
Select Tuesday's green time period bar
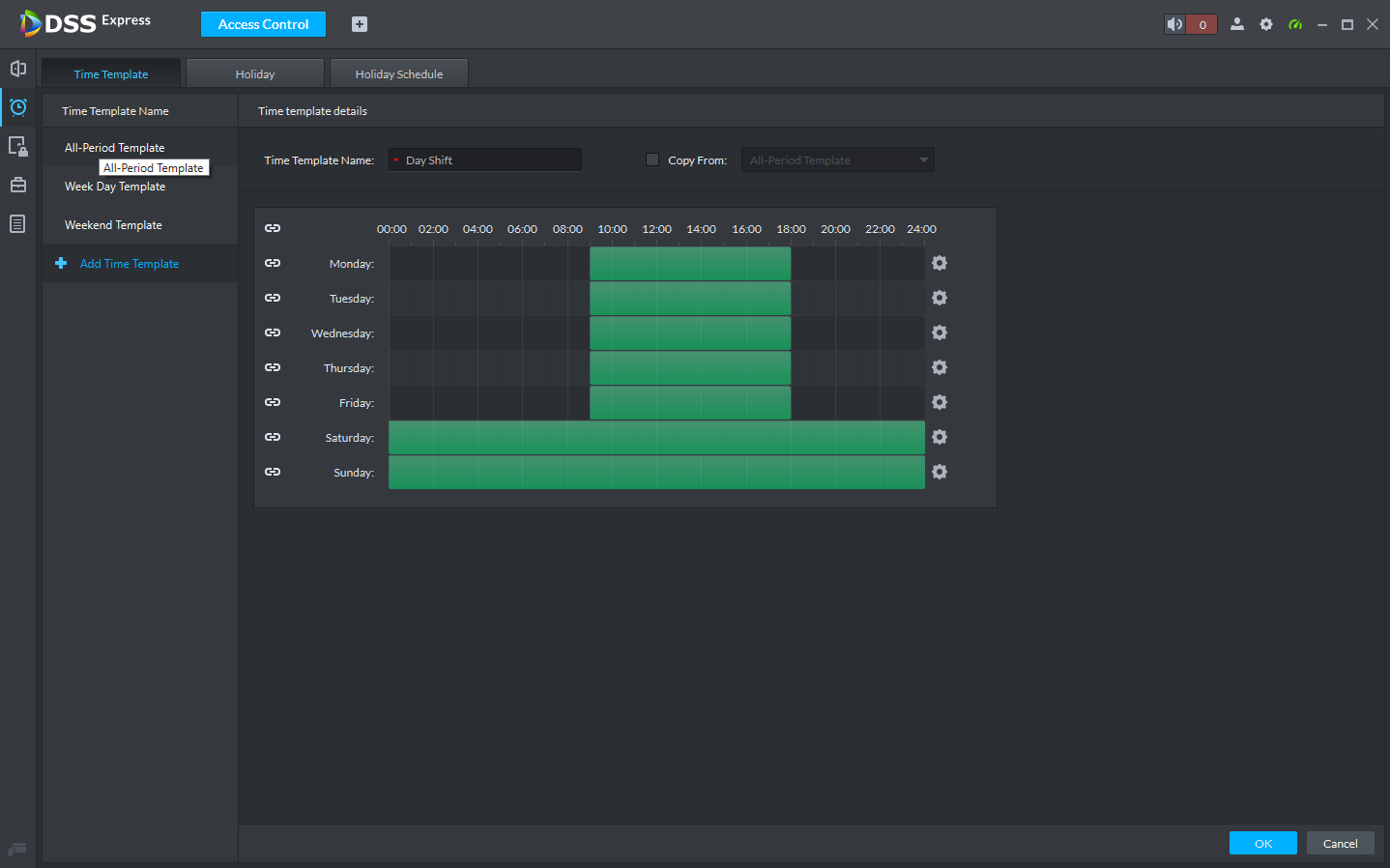[690, 298]
